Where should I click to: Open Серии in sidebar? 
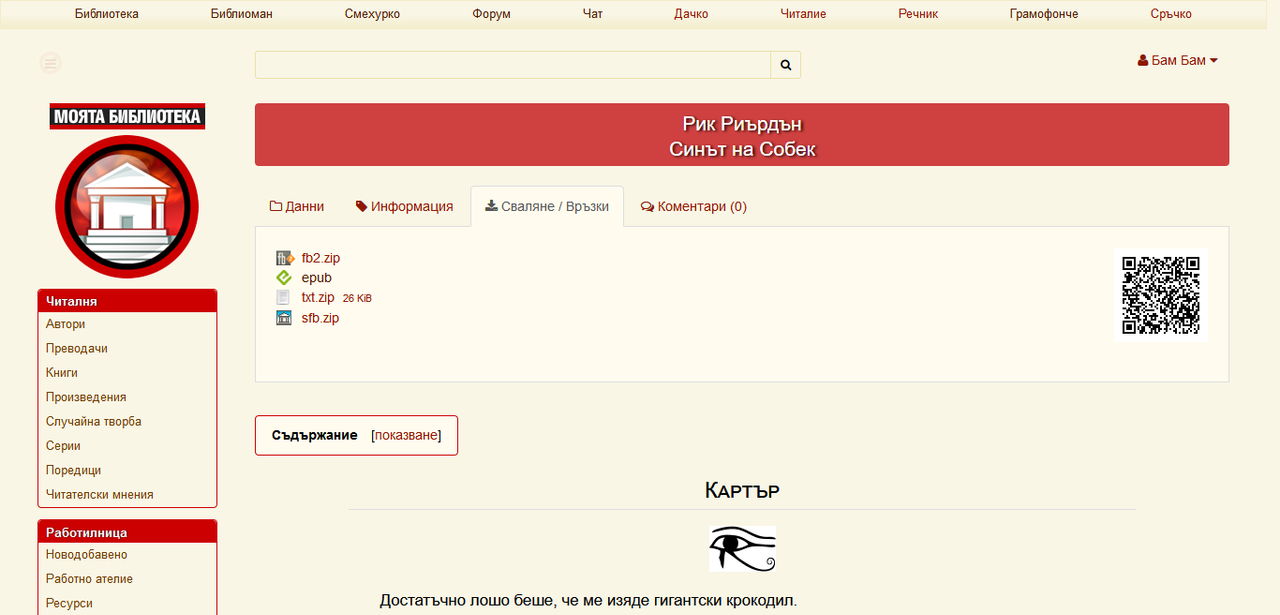tap(63, 446)
